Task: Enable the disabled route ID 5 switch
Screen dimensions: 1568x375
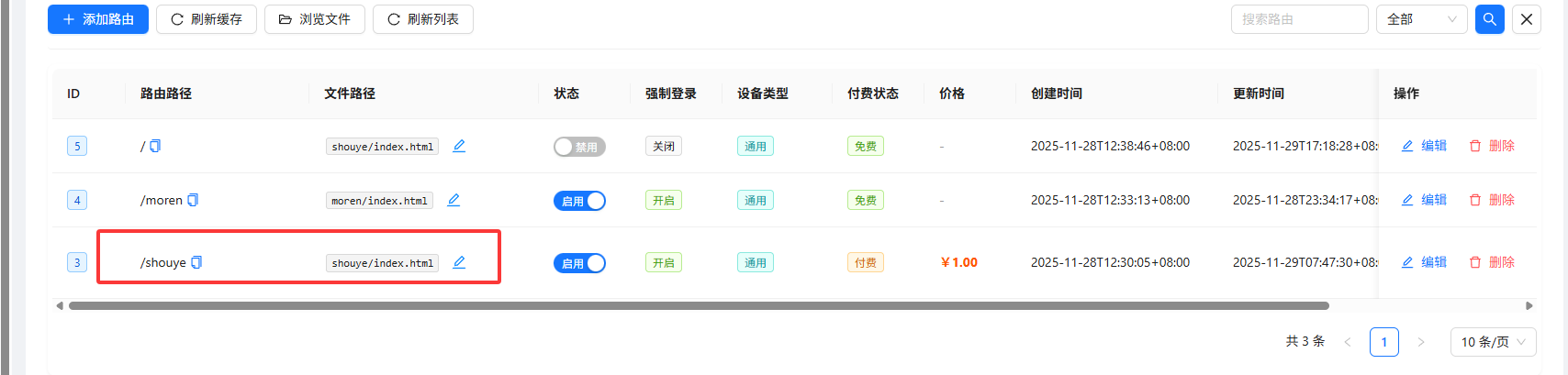Action: 579,147
